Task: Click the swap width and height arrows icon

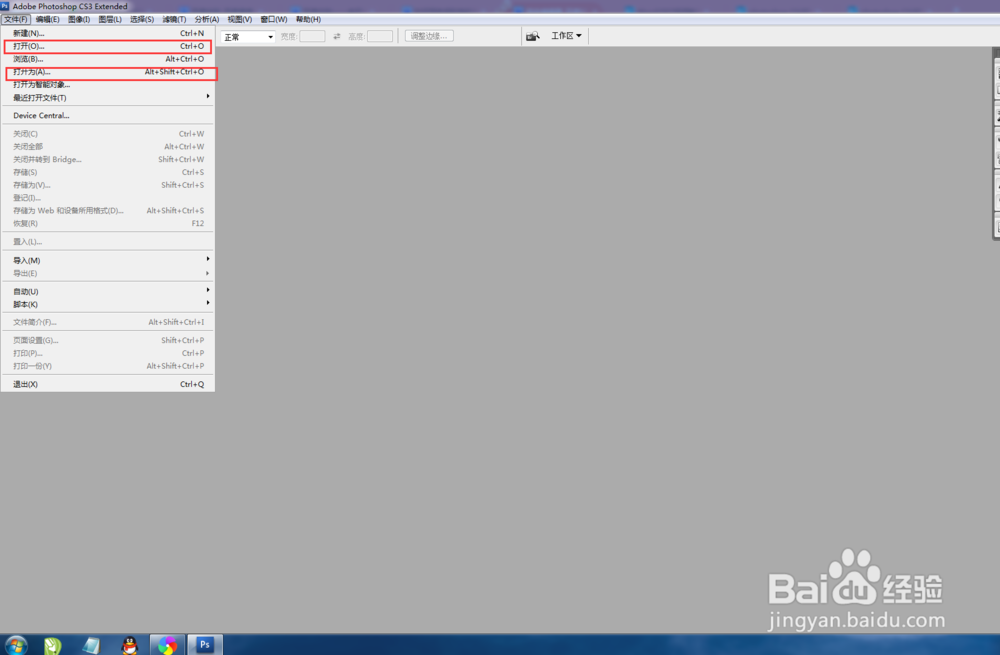Action: click(x=337, y=36)
